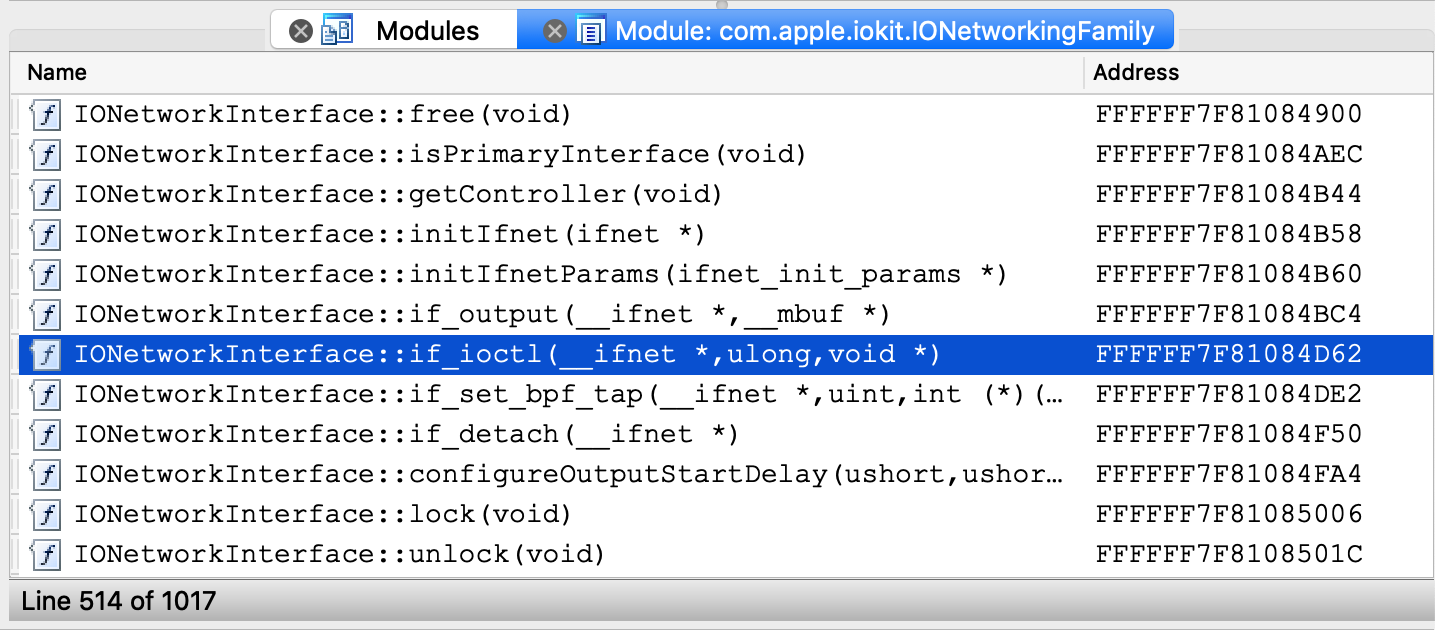Click address FFFFFF7F81084FA4 of configureOutputStartDelay

pos(1229,474)
